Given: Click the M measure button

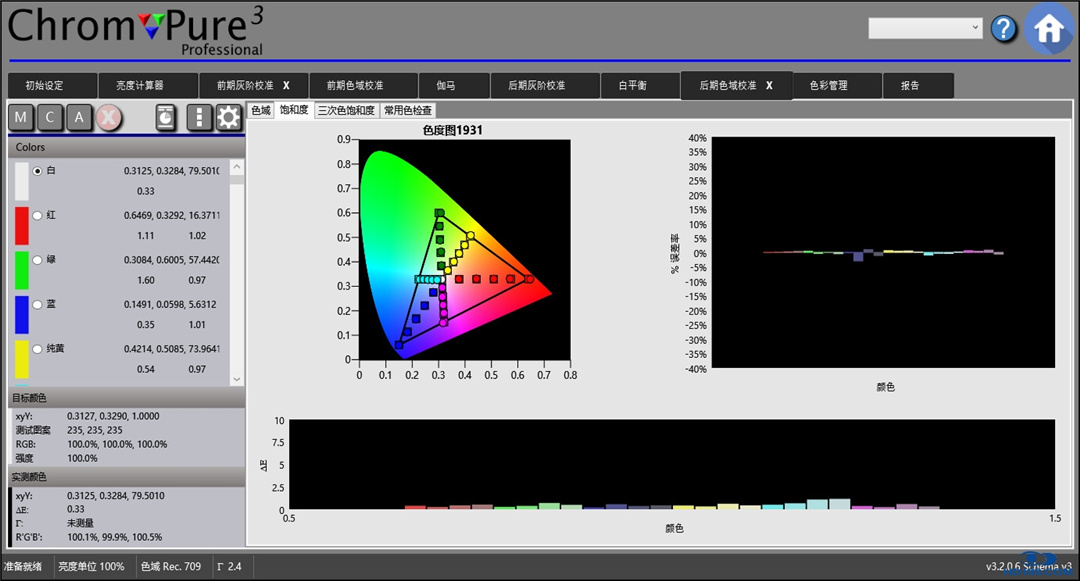Looking at the screenshot, I should [x=22, y=118].
